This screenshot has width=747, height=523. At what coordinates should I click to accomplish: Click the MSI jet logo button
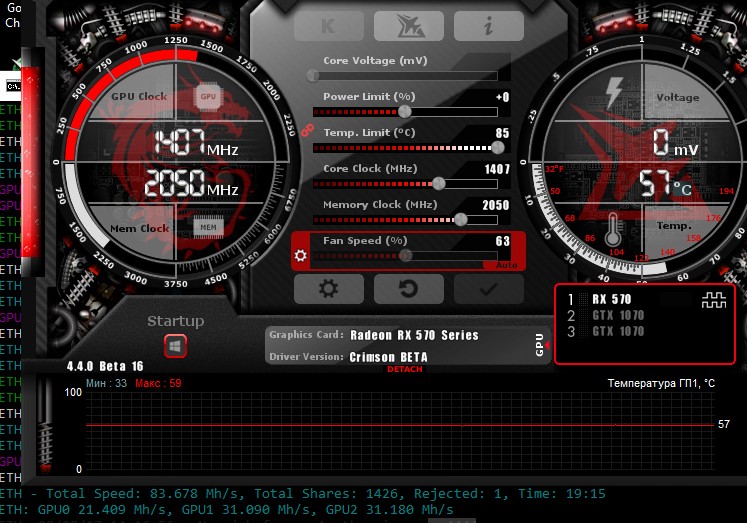click(409, 26)
